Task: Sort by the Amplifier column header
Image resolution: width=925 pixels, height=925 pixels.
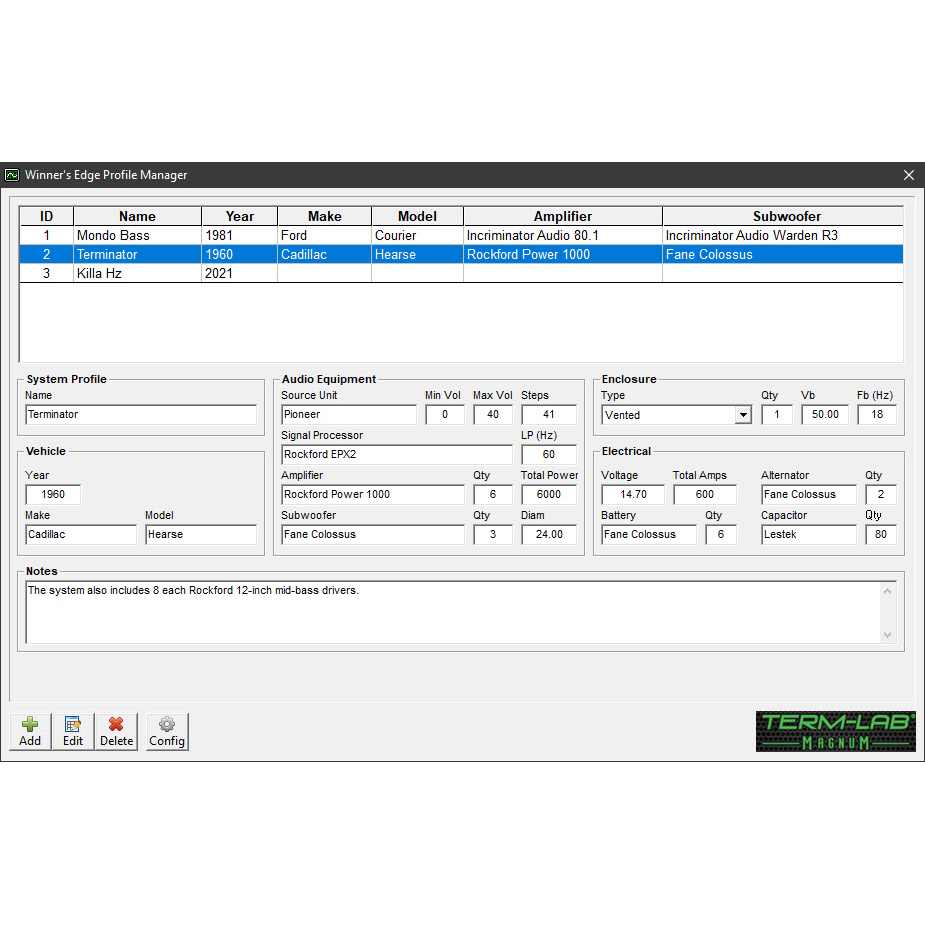Action: [562, 216]
